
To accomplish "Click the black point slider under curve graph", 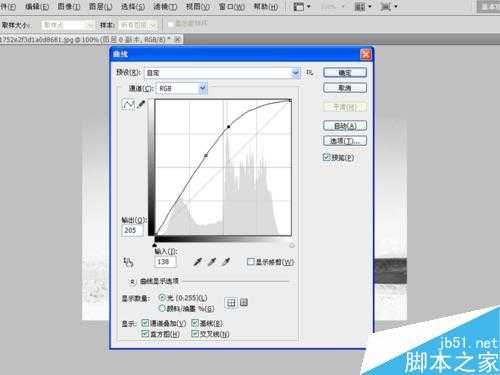I will pyautogui.click(x=154, y=245).
